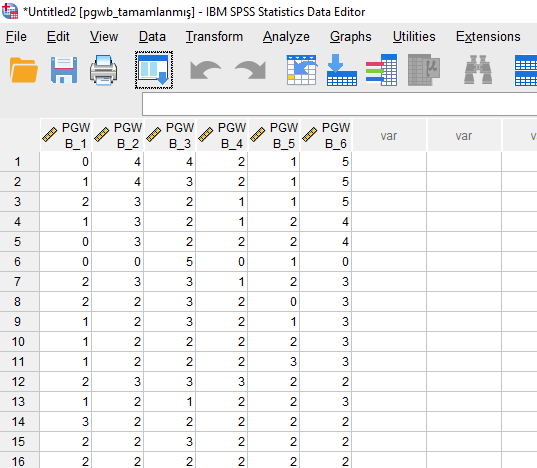Viewport: 537px width, 468px height.
Task: Click the Go to case icon
Action: (x=302, y=70)
